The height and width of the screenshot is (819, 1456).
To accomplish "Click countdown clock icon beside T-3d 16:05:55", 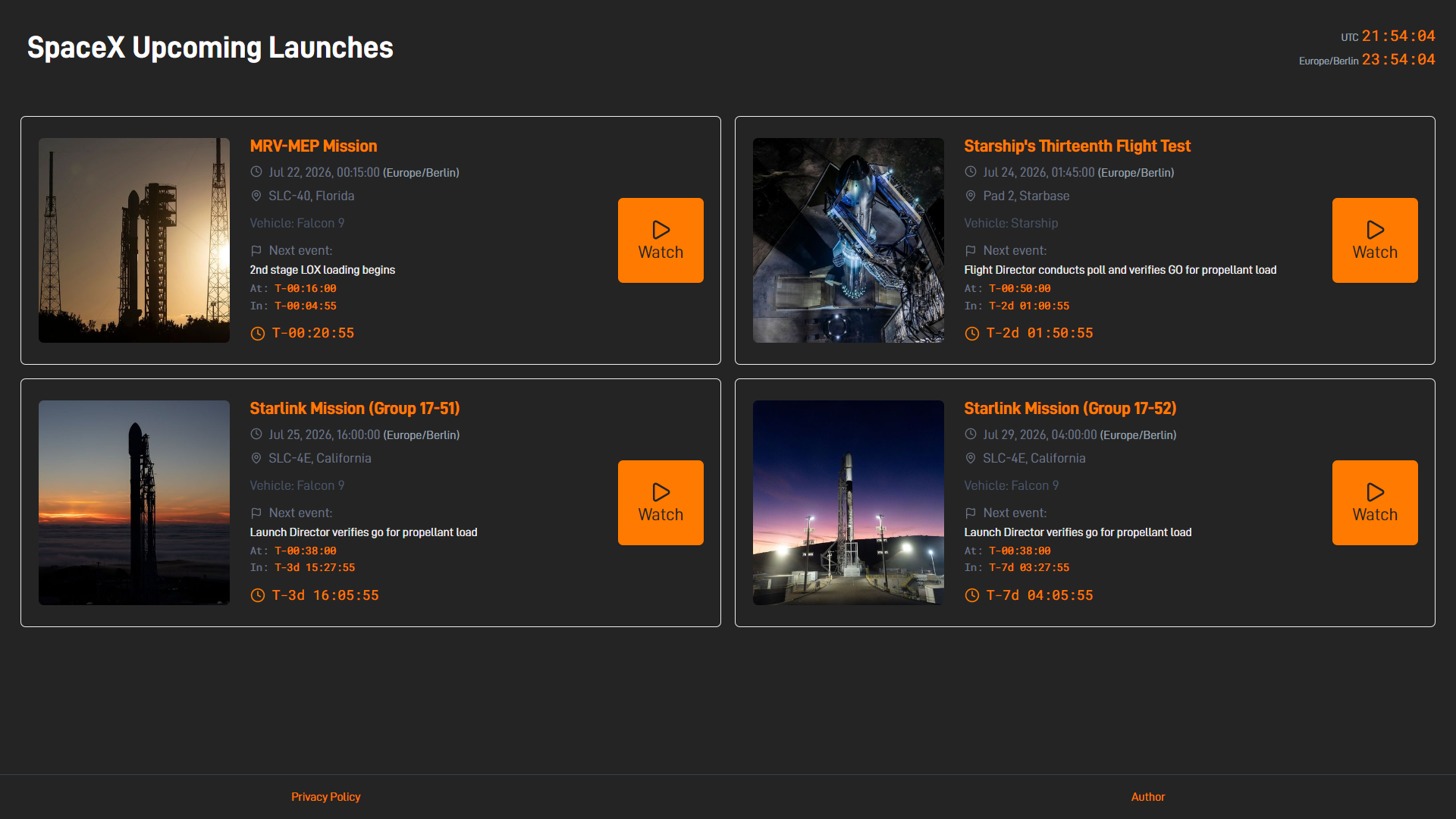I will click(258, 596).
